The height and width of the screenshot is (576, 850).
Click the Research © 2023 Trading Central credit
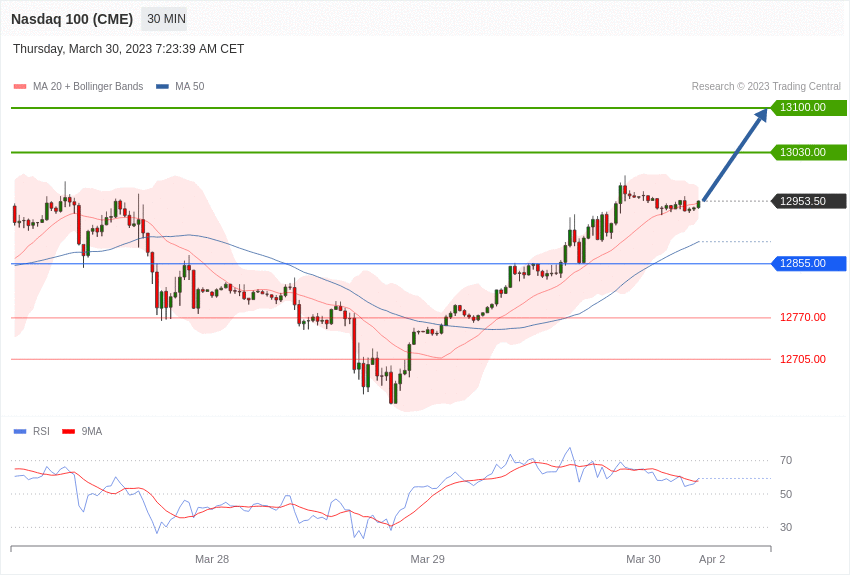click(x=766, y=87)
